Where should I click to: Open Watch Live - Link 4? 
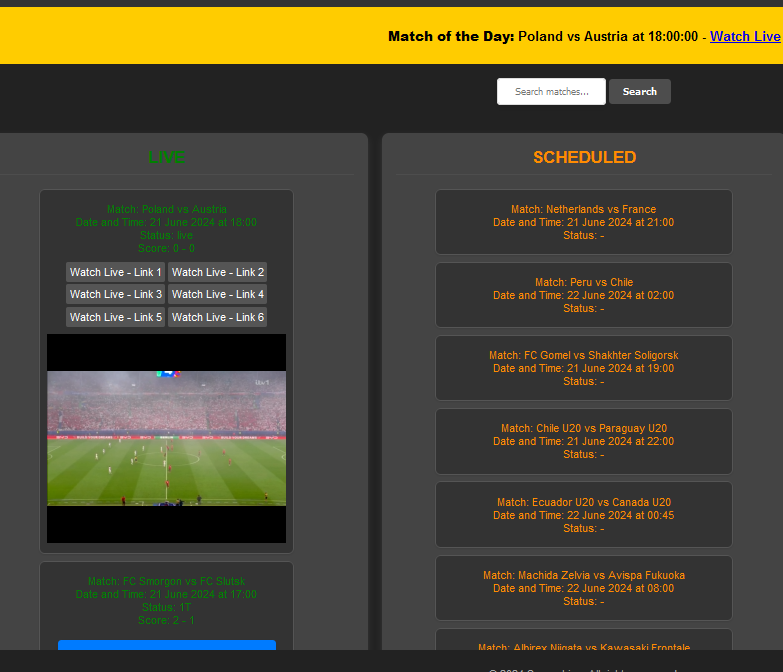218,294
